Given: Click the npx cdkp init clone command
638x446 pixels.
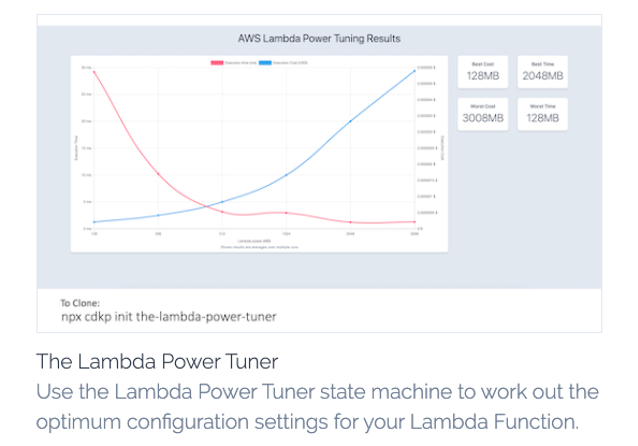Looking at the screenshot, I should (168, 317).
